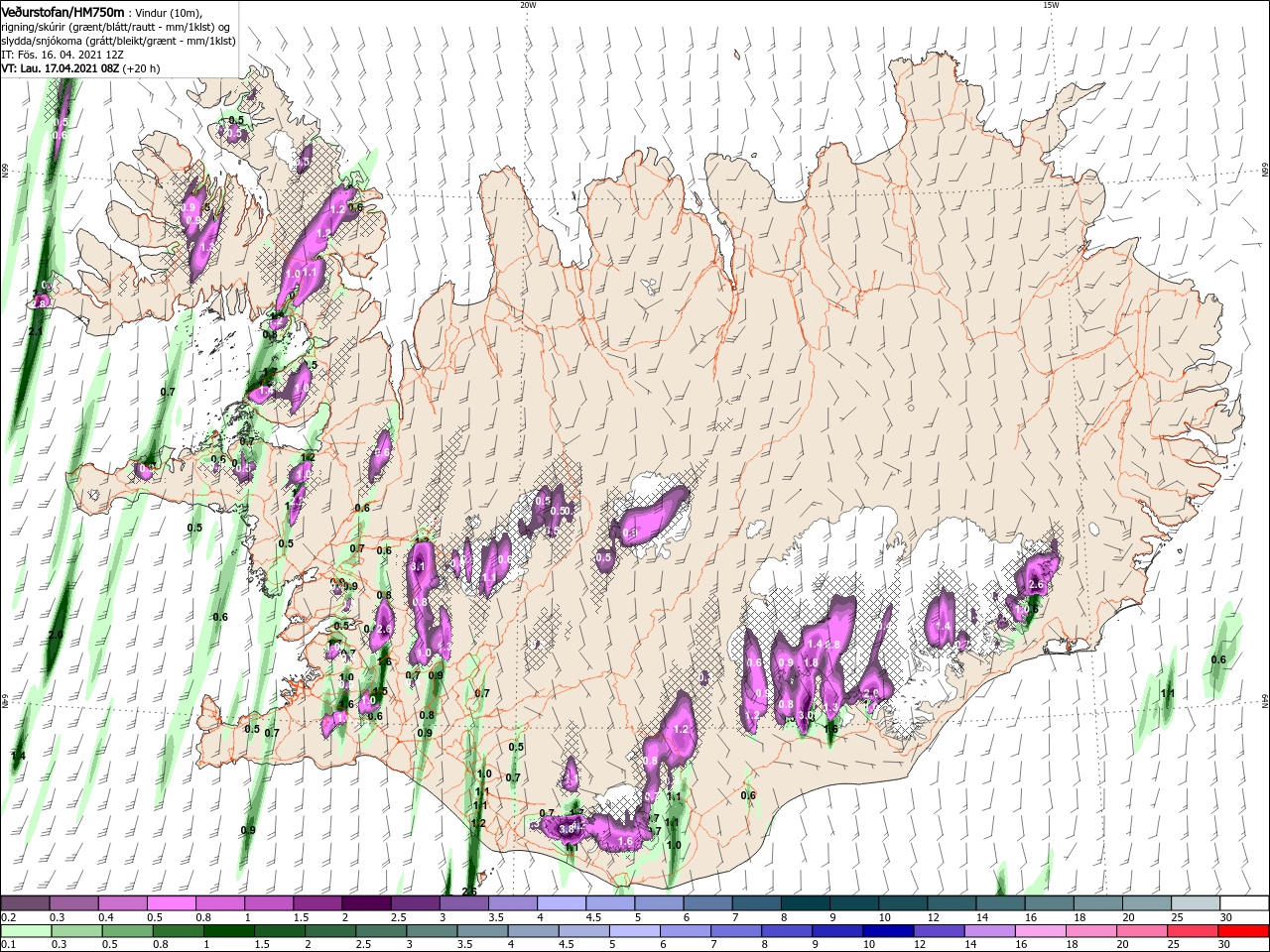Select the valid time 'VT: Lau. 17.04.2021 08Z'

point(62,68)
